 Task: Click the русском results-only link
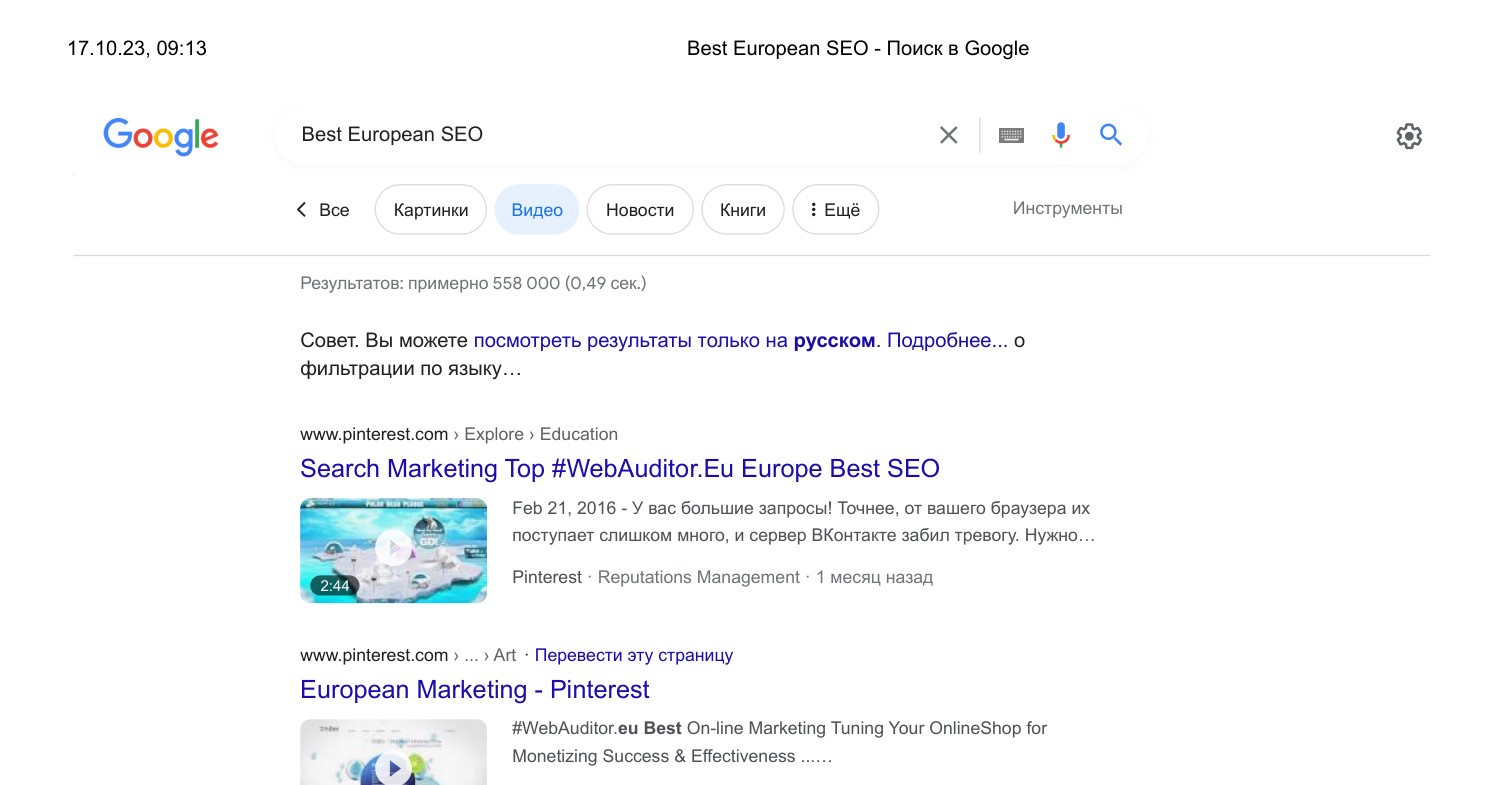[833, 340]
